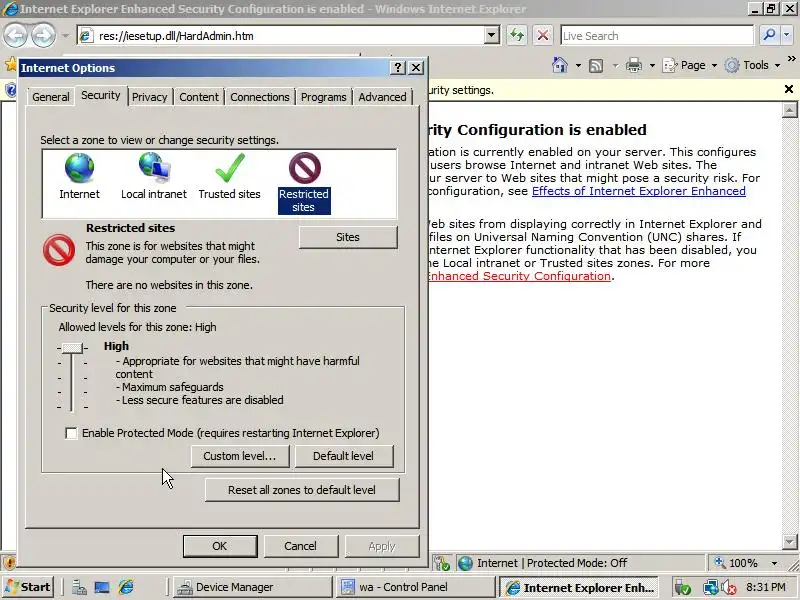Open the Page menu in IE toolbar
Image resolution: width=800 pixels, height=600 pixels.
(689, 65)
